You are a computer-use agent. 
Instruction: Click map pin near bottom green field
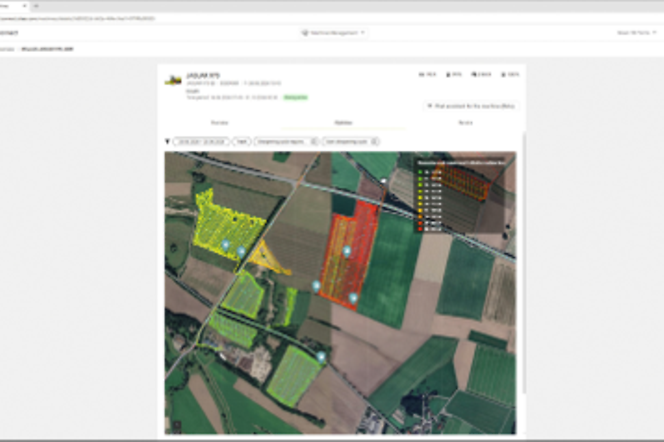click(321, 357)
